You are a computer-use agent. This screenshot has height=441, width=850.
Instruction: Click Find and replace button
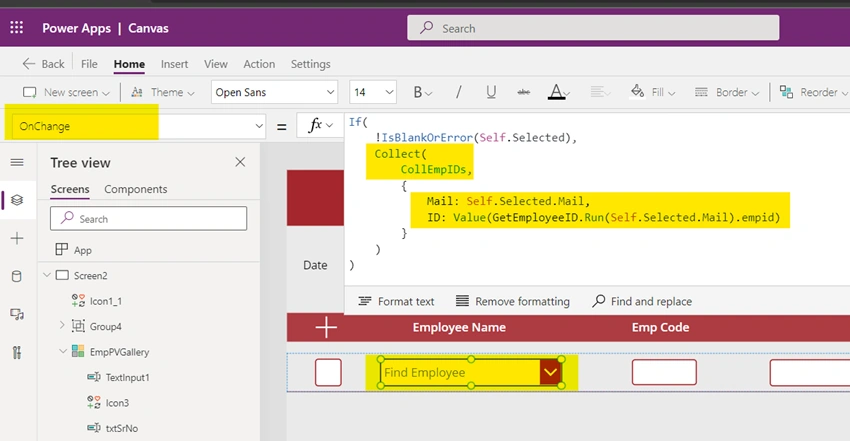(642, 301)
